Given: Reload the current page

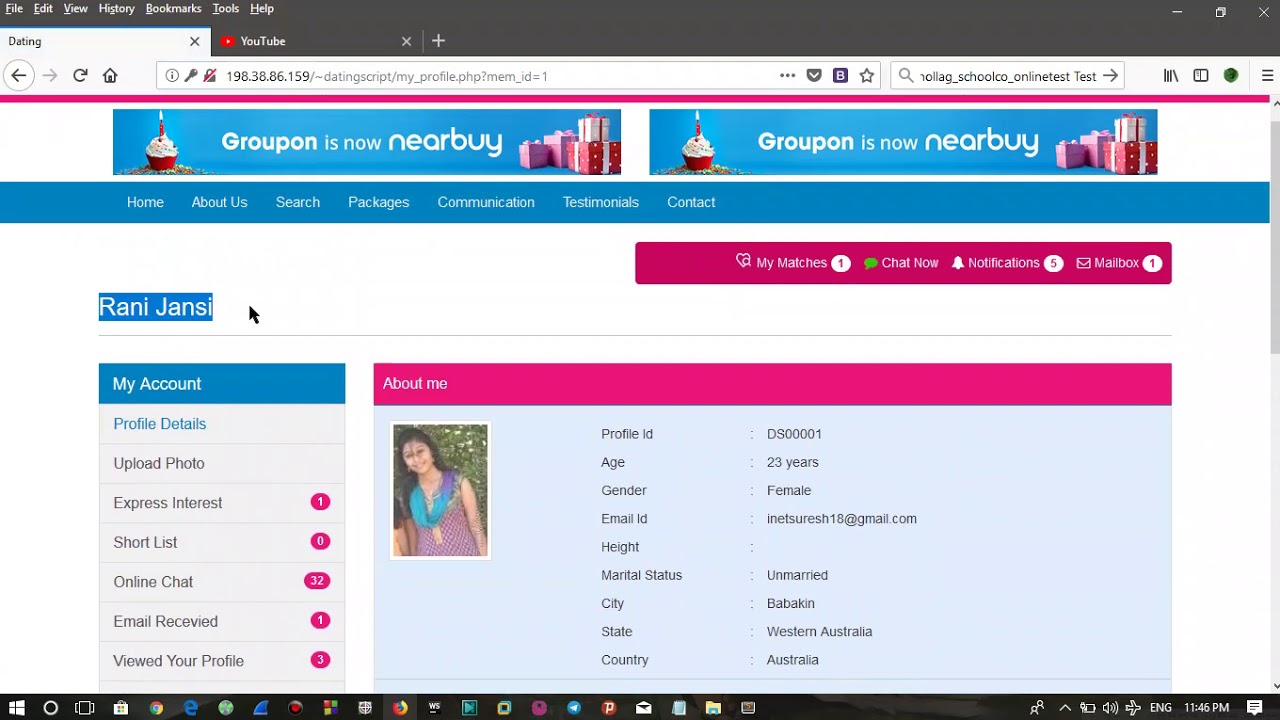Looking at the screenshot, I should coord(80,76).
